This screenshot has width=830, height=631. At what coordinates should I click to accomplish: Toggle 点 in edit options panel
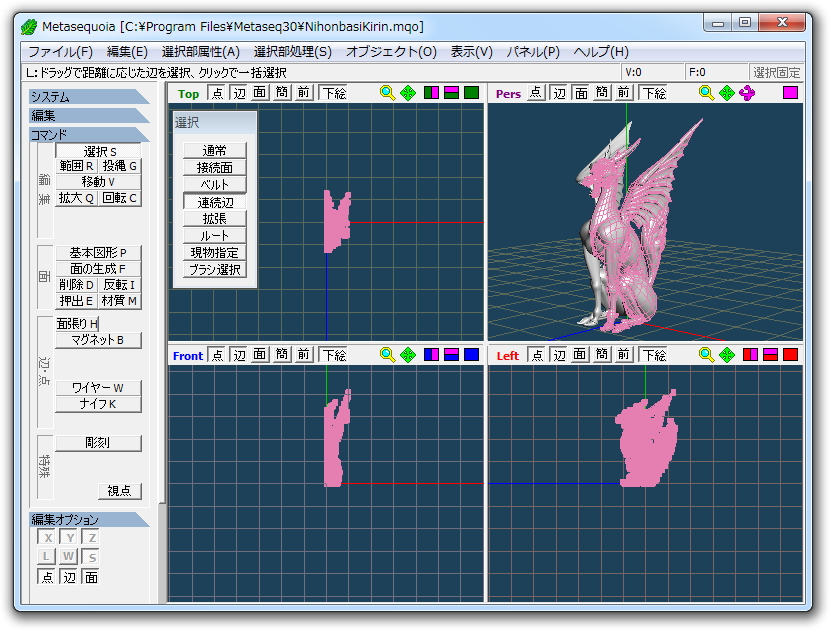(47, 576)
